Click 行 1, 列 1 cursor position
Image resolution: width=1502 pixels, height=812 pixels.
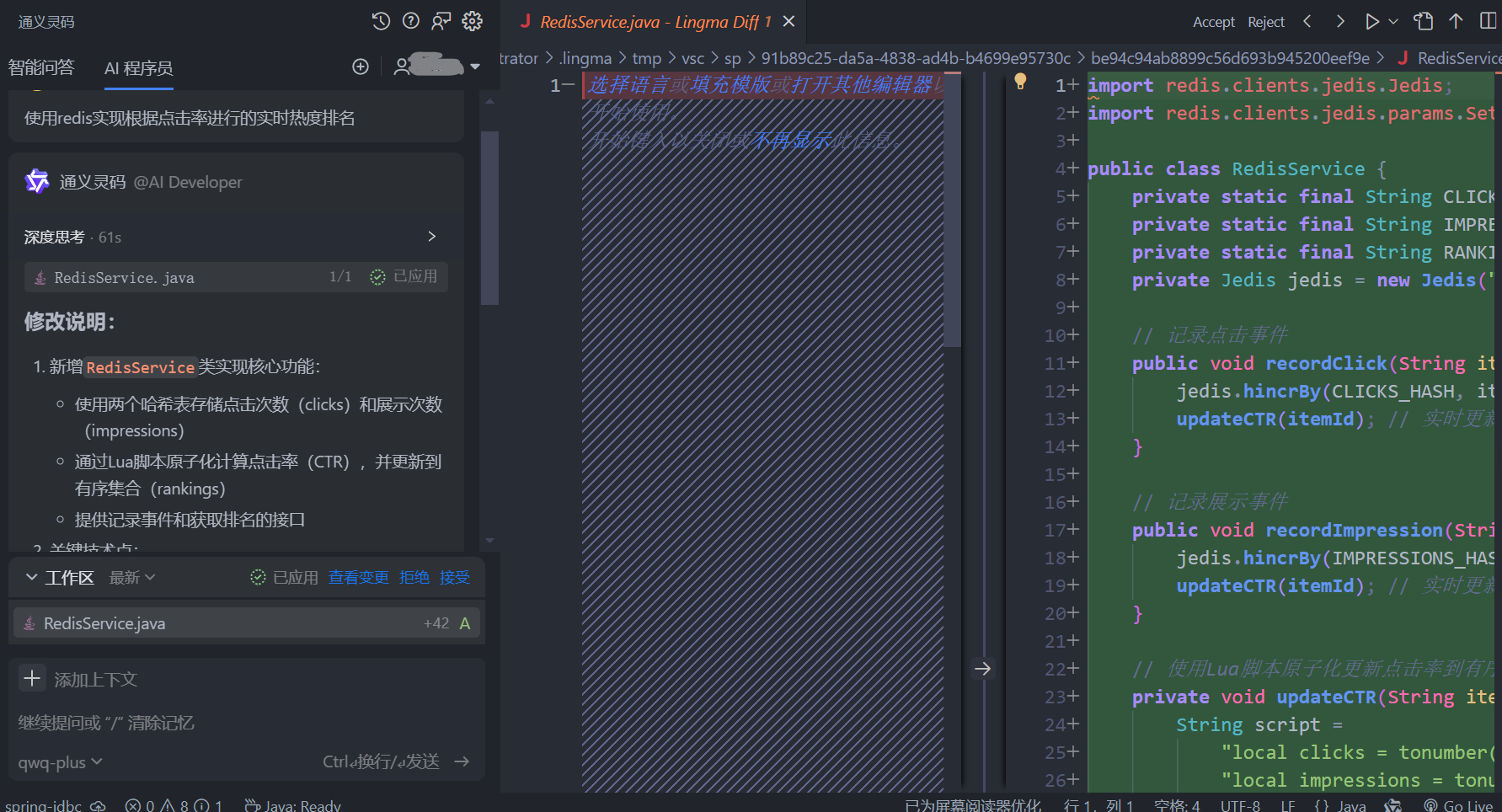[x=1098, y=805]
